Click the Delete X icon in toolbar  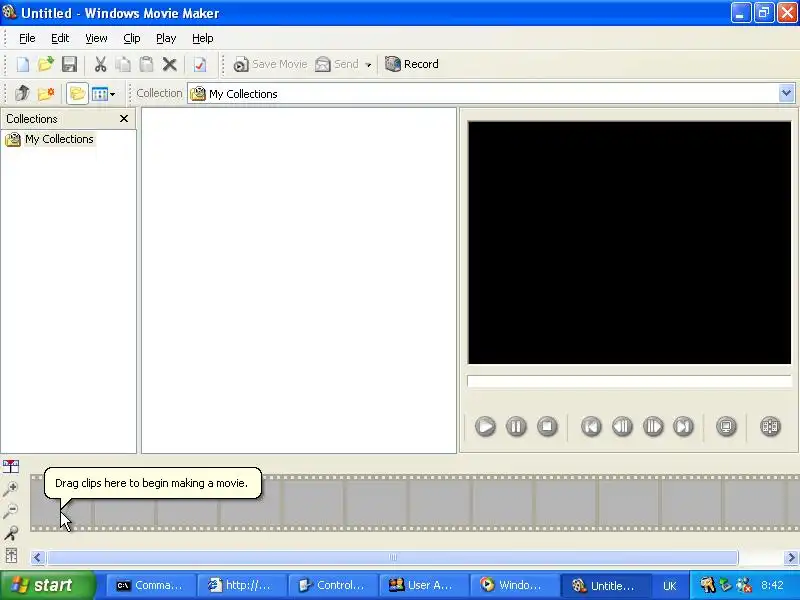click(169, 64)
